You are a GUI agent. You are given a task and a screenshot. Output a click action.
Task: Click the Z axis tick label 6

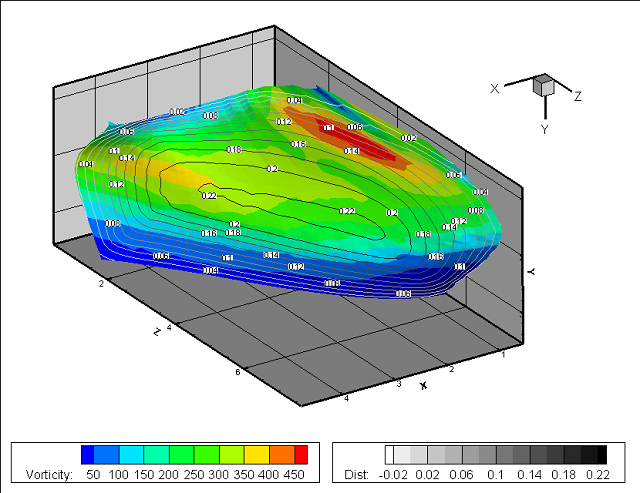point(236,372)
